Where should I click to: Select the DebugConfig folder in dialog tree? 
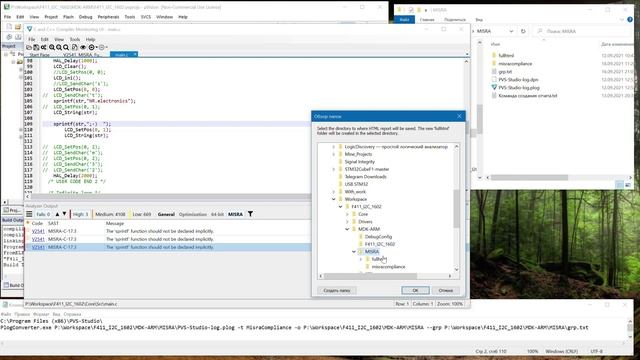click(378, 237)
